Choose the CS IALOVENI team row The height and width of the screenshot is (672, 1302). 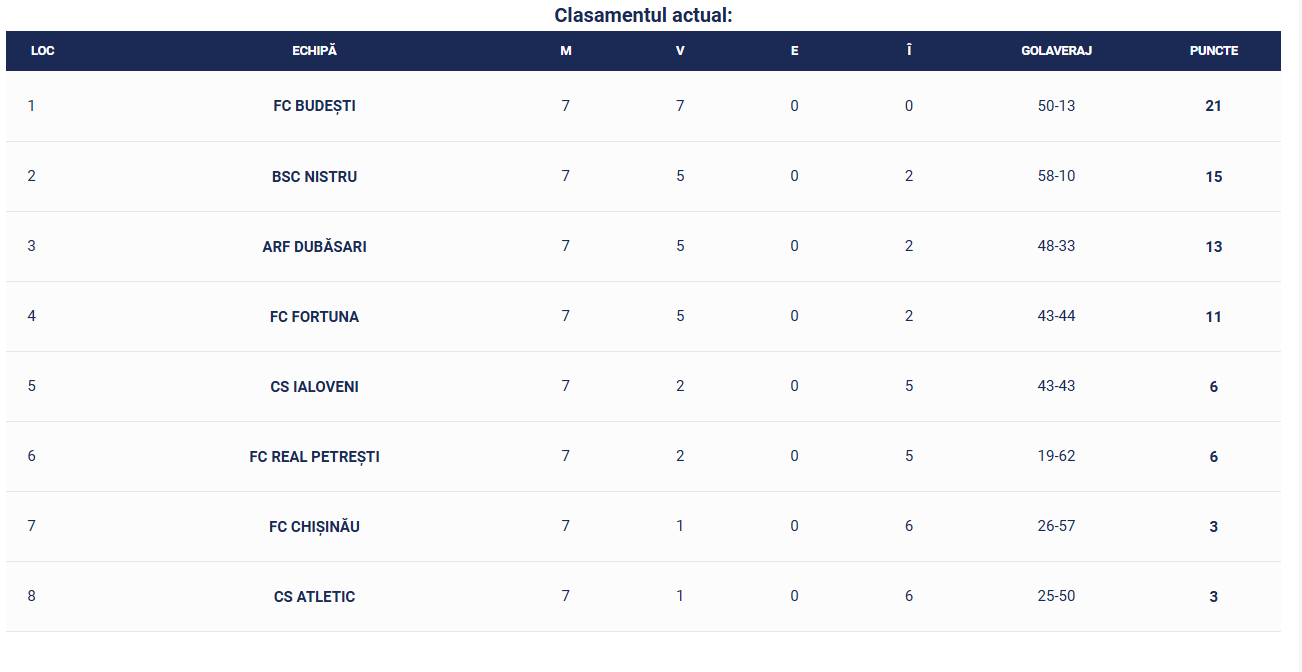pyautogui.click(x=643, y=386)
